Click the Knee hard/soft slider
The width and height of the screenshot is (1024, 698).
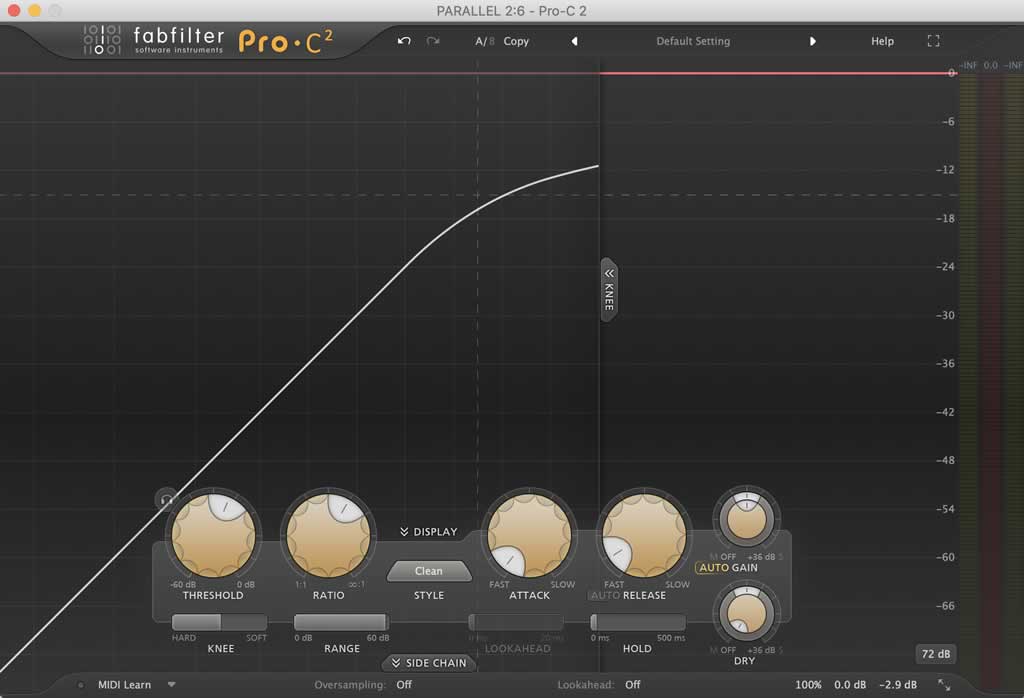point(220,623)
